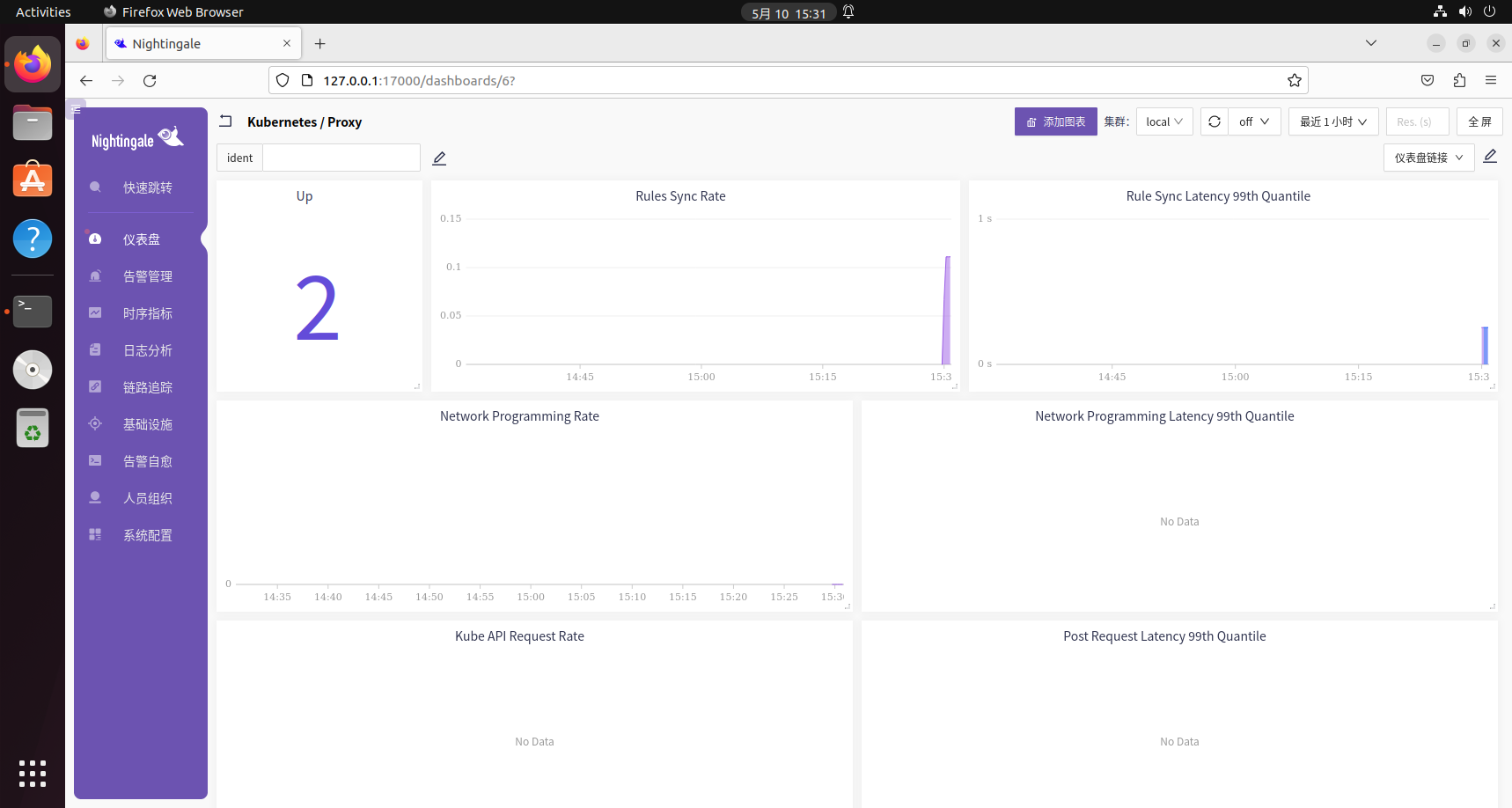Click the Res. (s) input field
Viewport: 1512px width, 808px height.
point(1417,121)
